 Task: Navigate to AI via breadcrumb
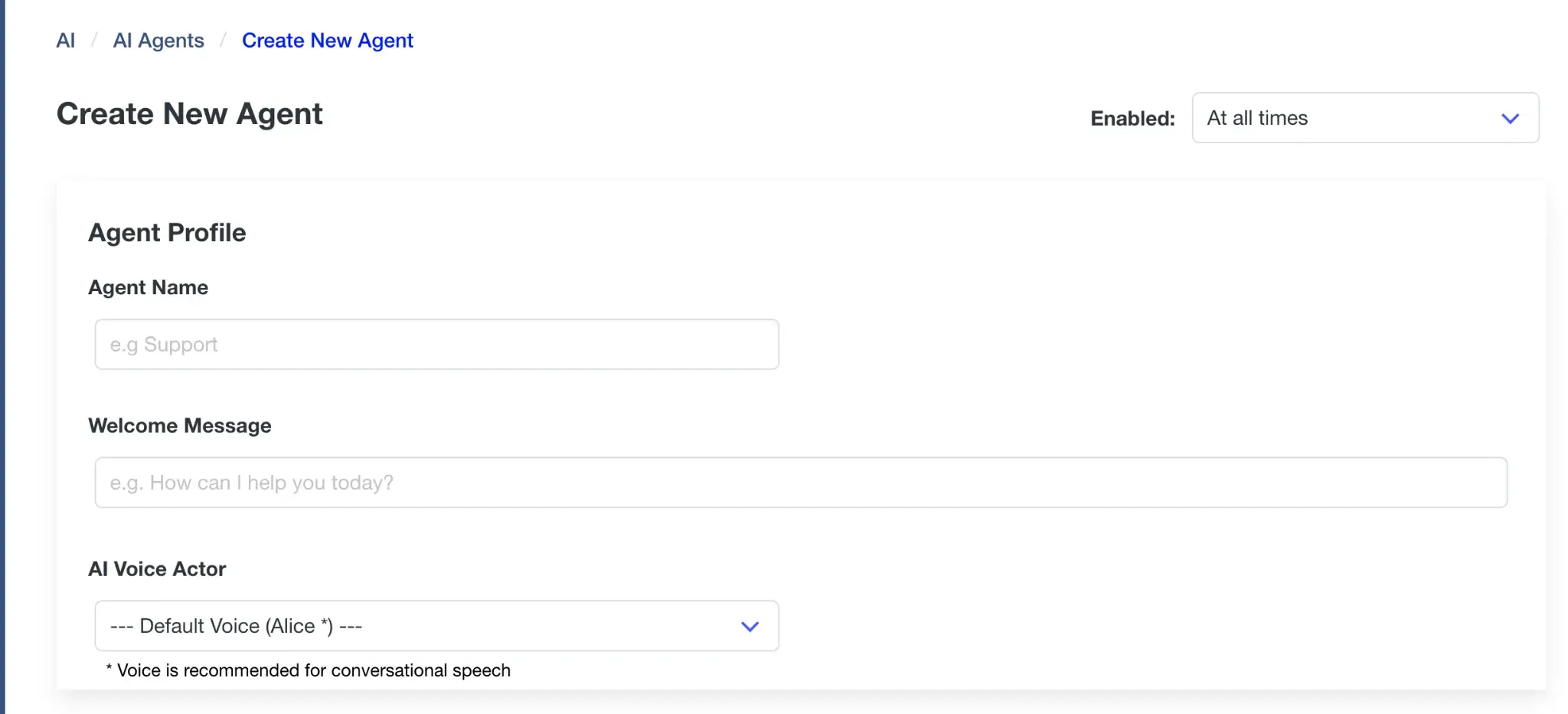click(66, 40)
